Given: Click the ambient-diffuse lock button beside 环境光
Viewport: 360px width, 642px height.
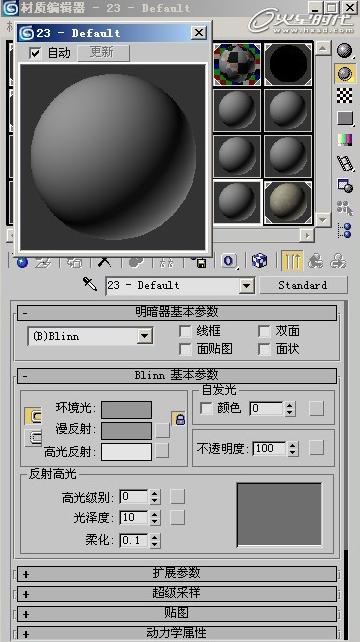Looking at the screenshot, I should point(33,416).
